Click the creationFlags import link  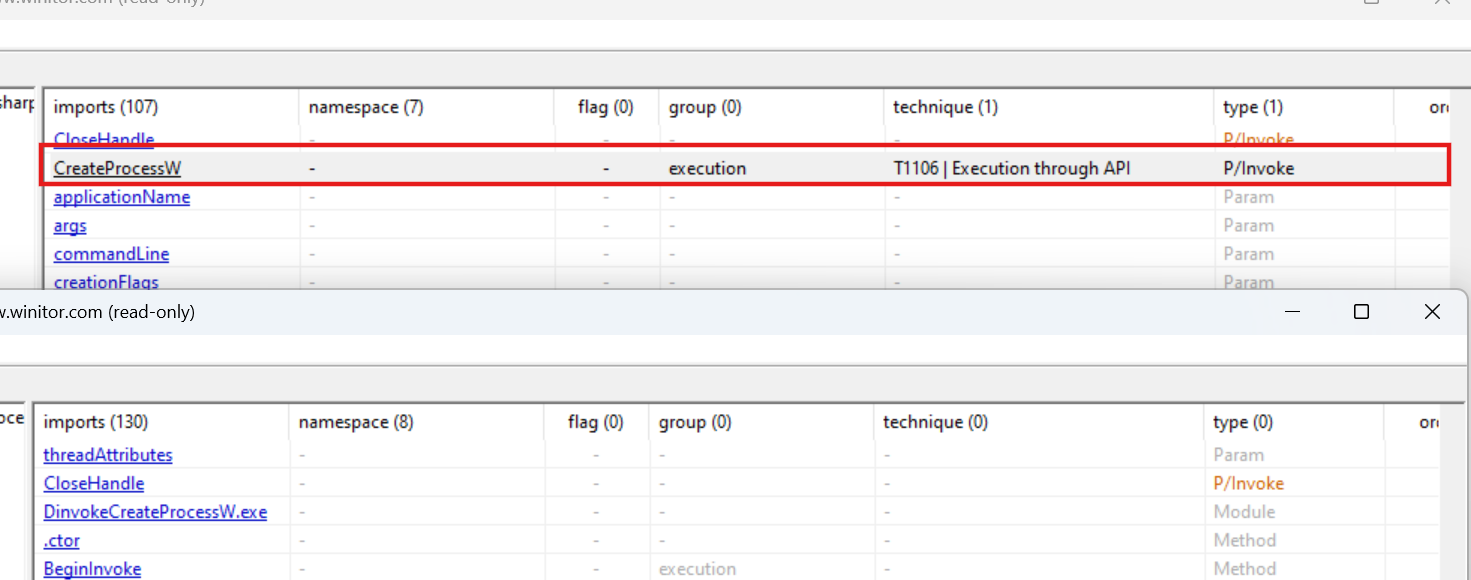pos(106,282)
